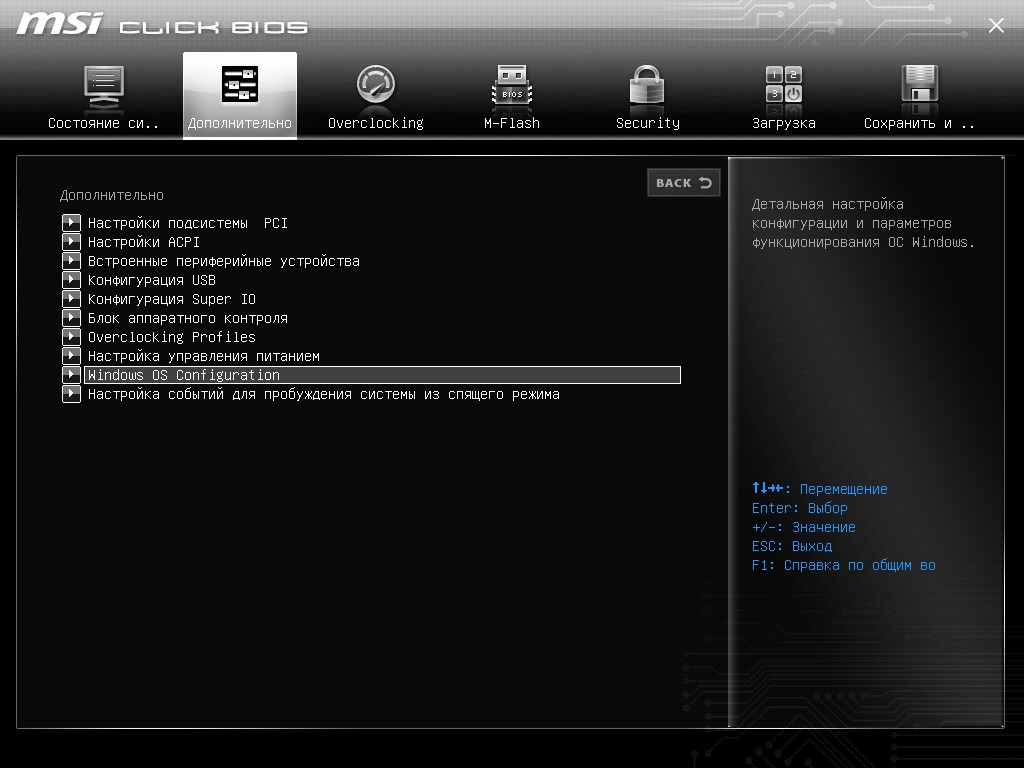Switch to the Overclocking tab label

pos(376,123)
